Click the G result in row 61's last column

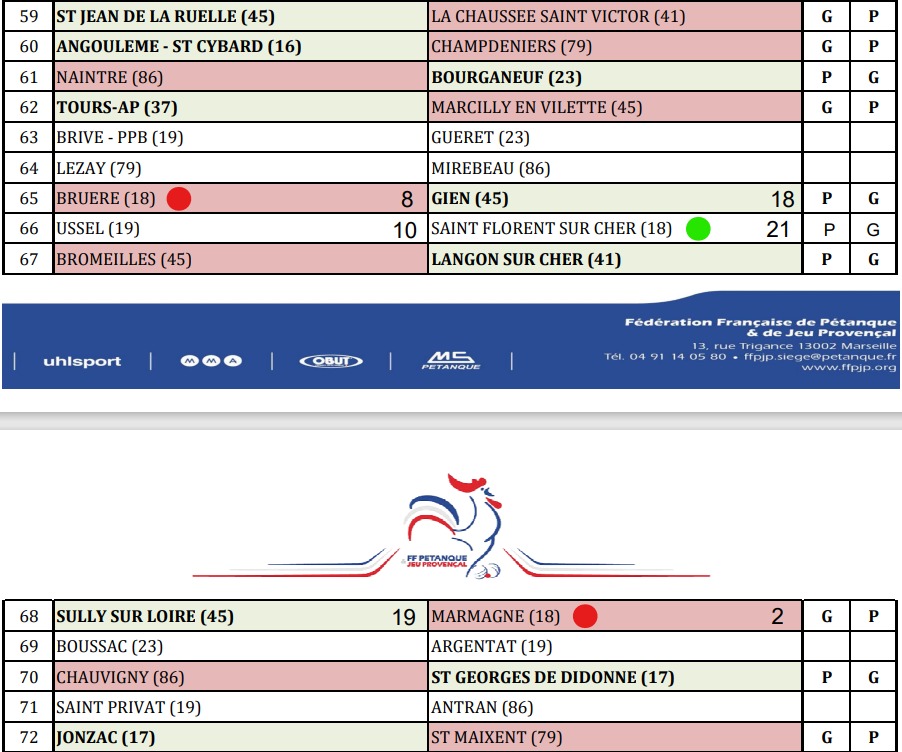(873, 77)
